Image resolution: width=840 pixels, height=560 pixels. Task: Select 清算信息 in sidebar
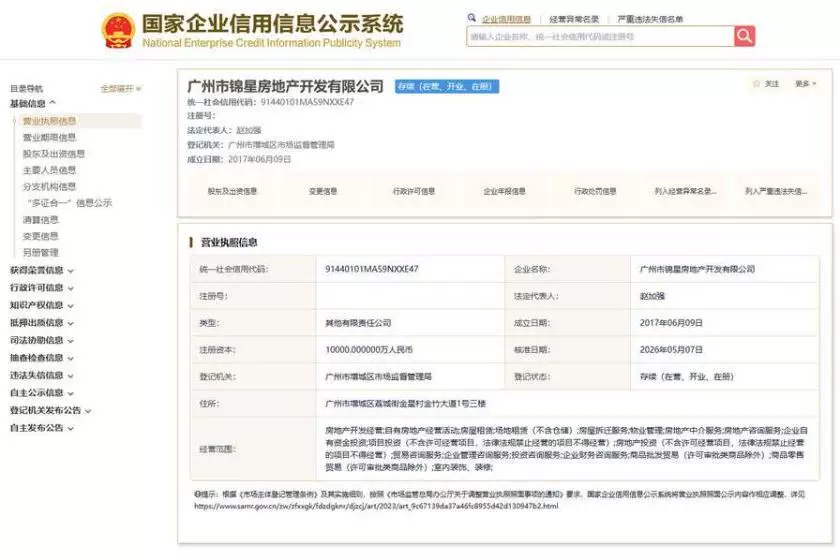pyautogui.click(x=41, y=220)
